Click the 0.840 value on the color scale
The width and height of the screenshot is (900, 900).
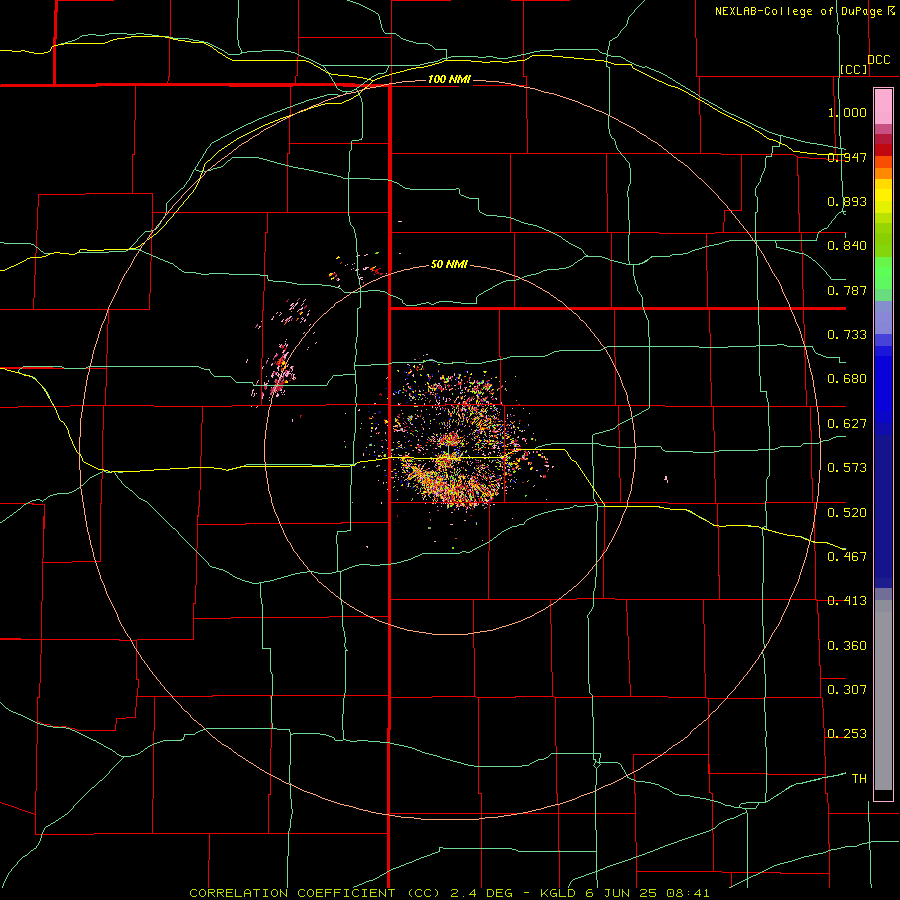(847, 246)
